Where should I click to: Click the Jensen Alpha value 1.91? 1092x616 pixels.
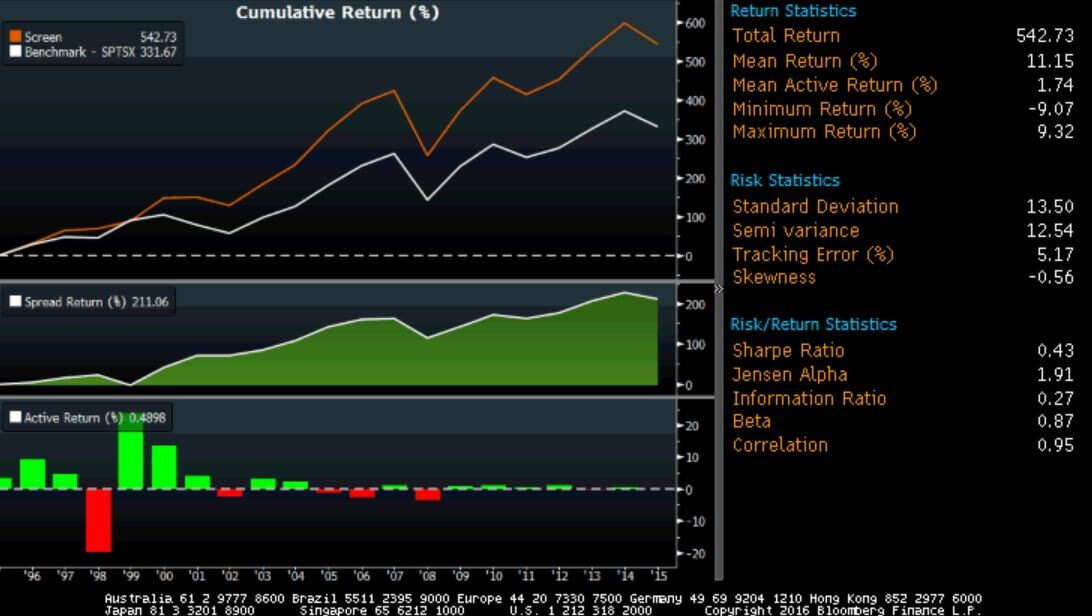[x=1055, y=374]
